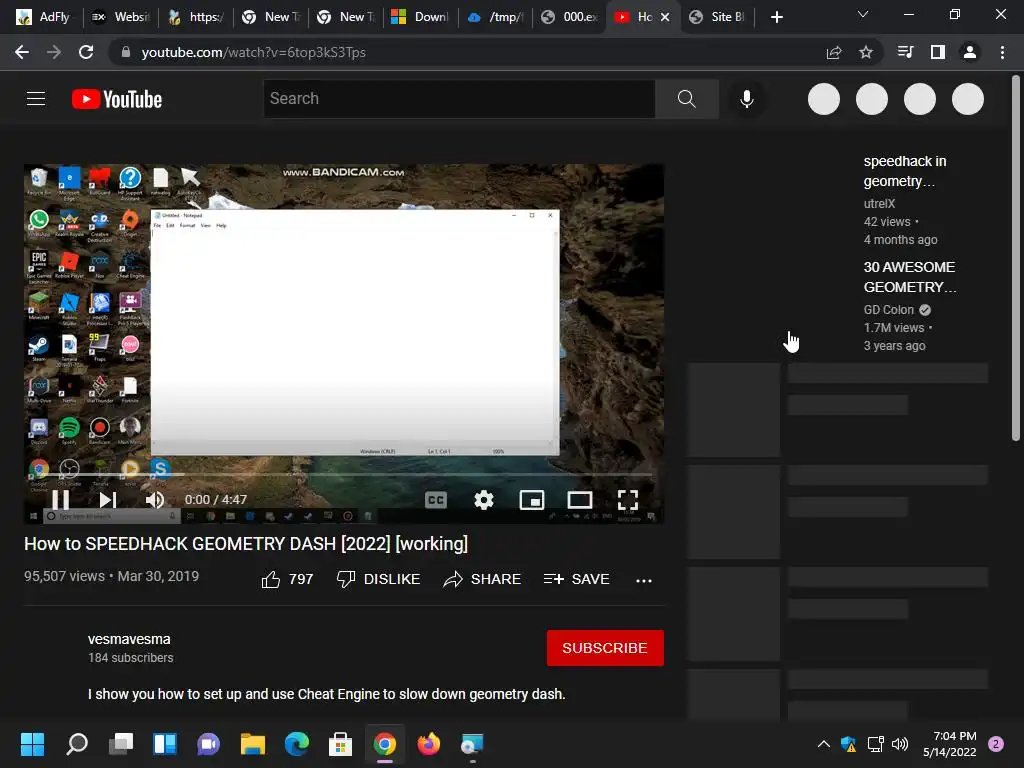
Task: Open media controls icon in Chrome
Action: [x=905, y=52]
